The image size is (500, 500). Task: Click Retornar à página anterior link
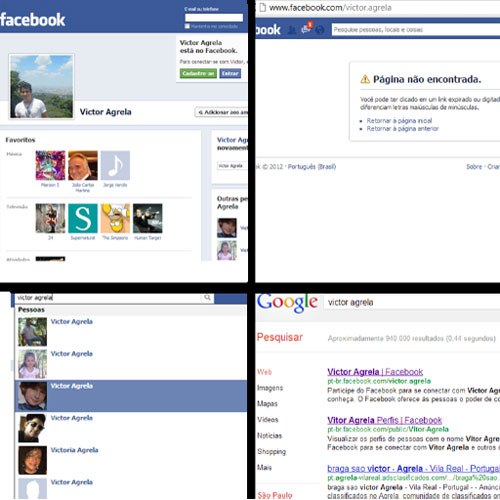402,129
